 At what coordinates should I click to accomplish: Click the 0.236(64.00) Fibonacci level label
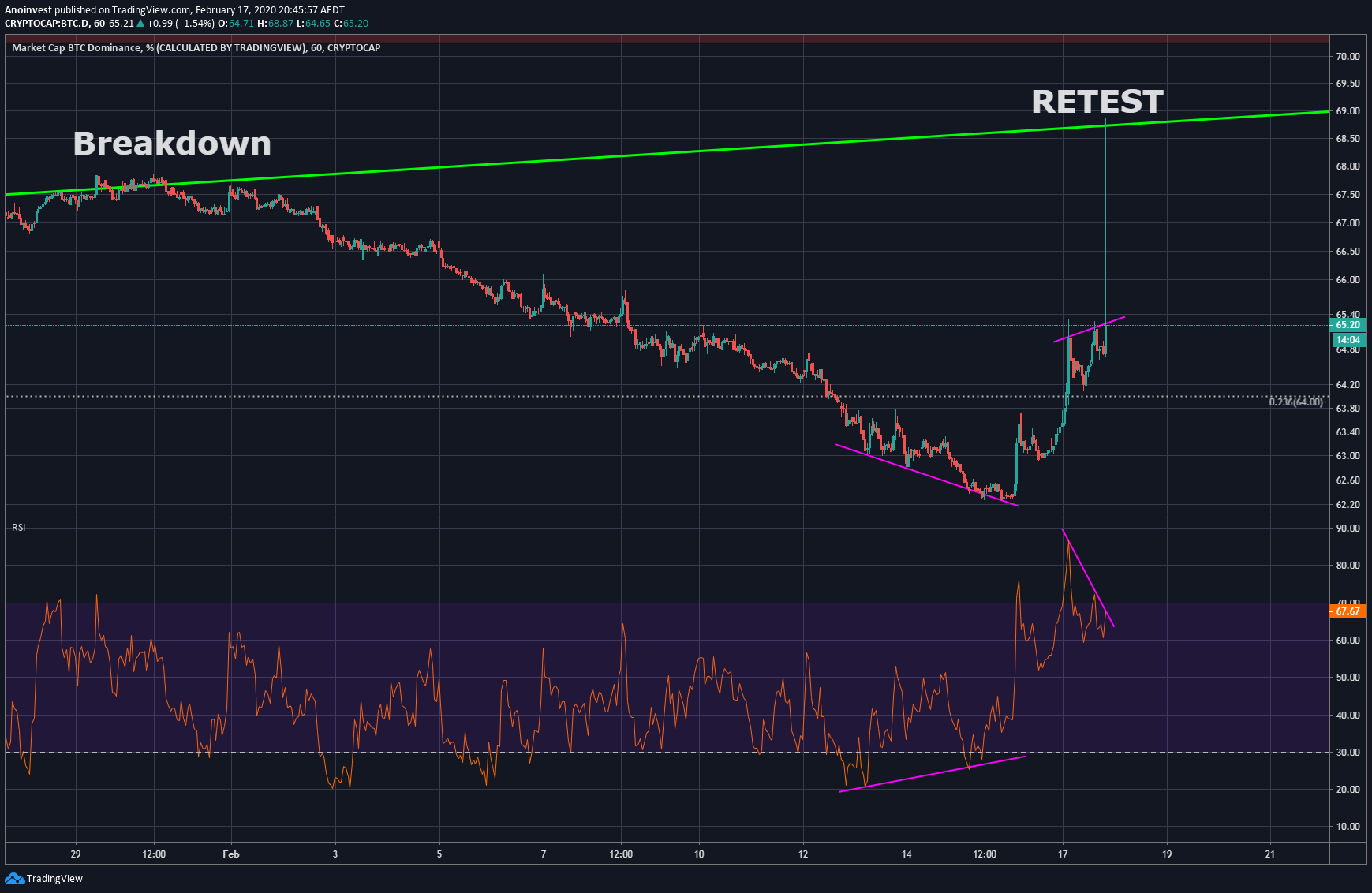pos(1295,402)
